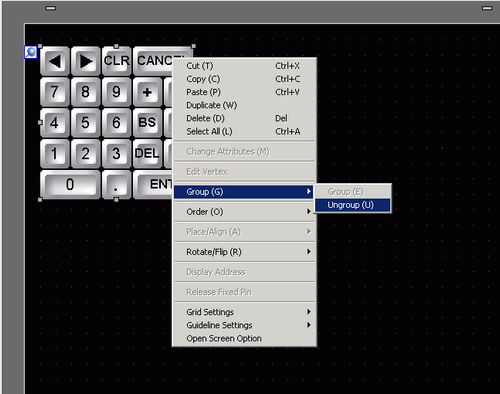Click the plus keypad key
The image size is (500, 394).
[x=147, y=92]
